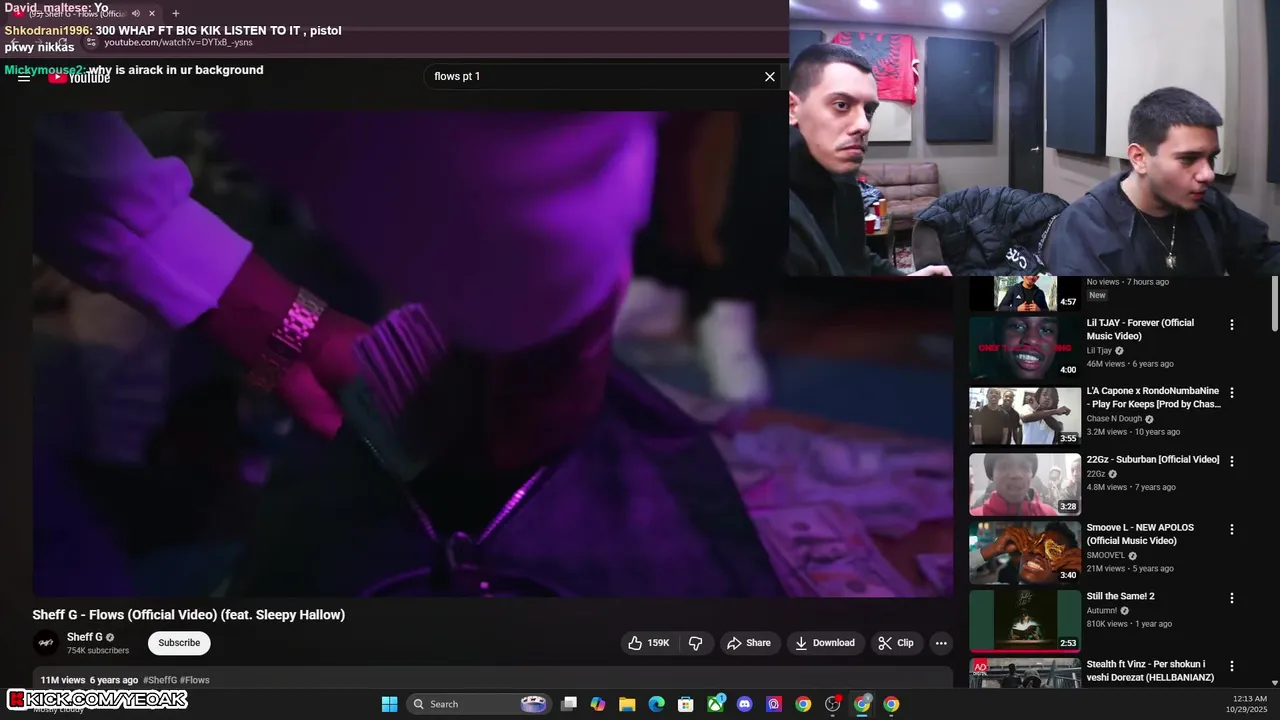
Task: Share the Flows video
Action: (749, 643)
